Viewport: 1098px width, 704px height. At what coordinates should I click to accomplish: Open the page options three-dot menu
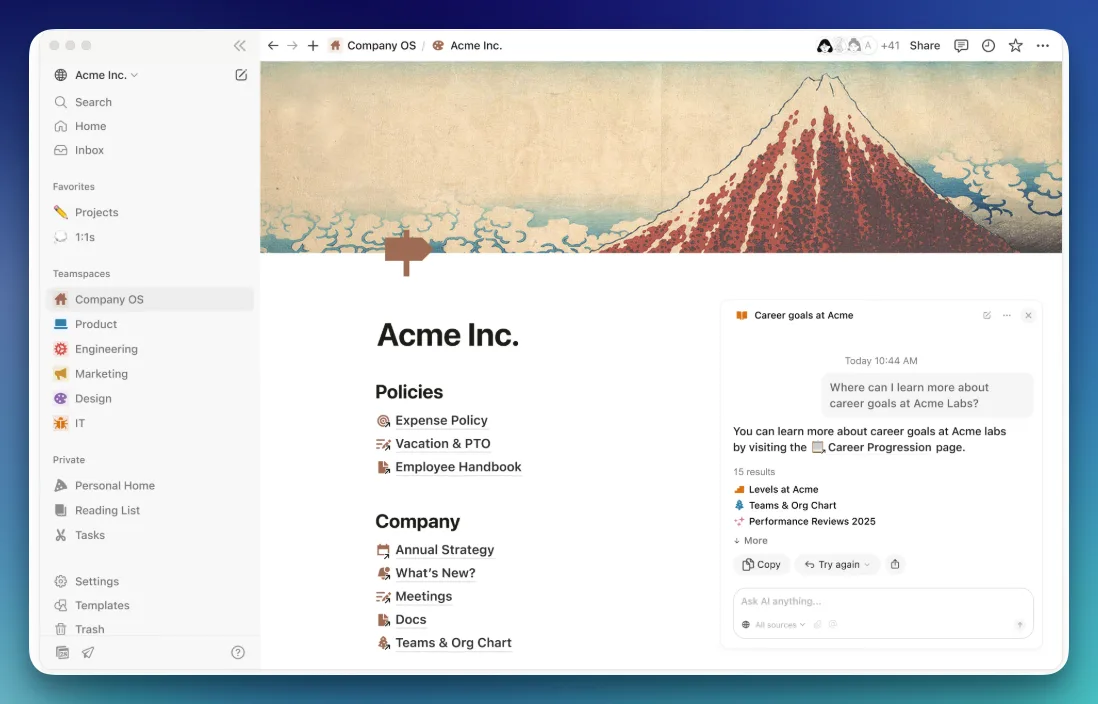tap(1043, 46)
